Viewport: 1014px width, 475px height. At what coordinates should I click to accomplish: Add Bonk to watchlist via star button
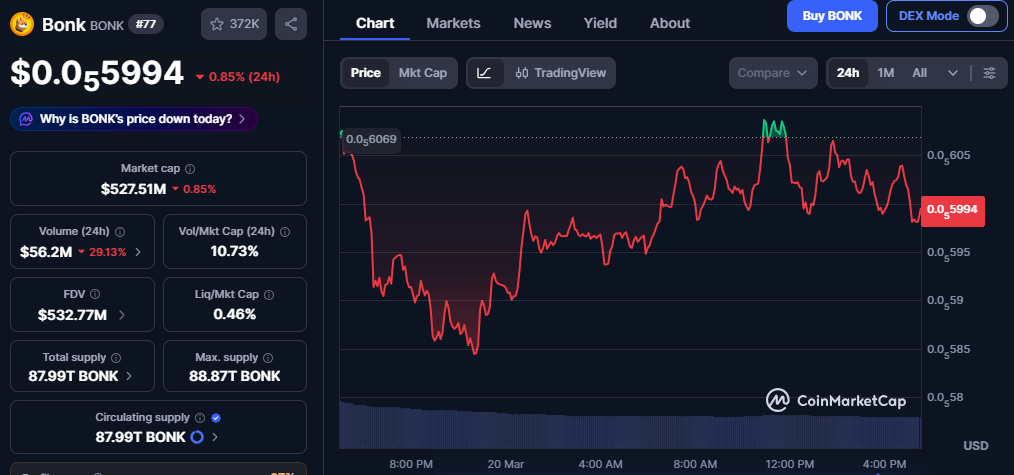[234, 25]
